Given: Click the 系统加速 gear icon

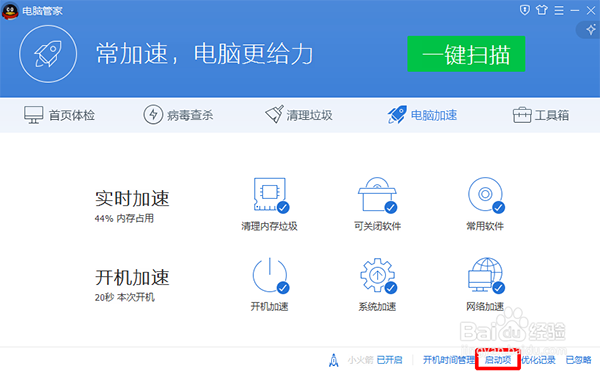Looking at the screenshot, I should pyautogui.click(x=378, y=275).
